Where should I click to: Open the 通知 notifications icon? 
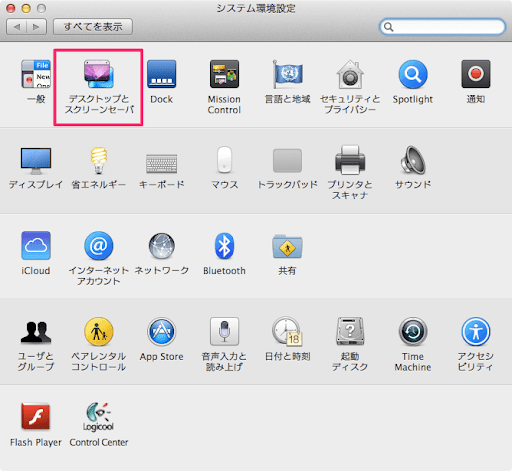(476, 74)
